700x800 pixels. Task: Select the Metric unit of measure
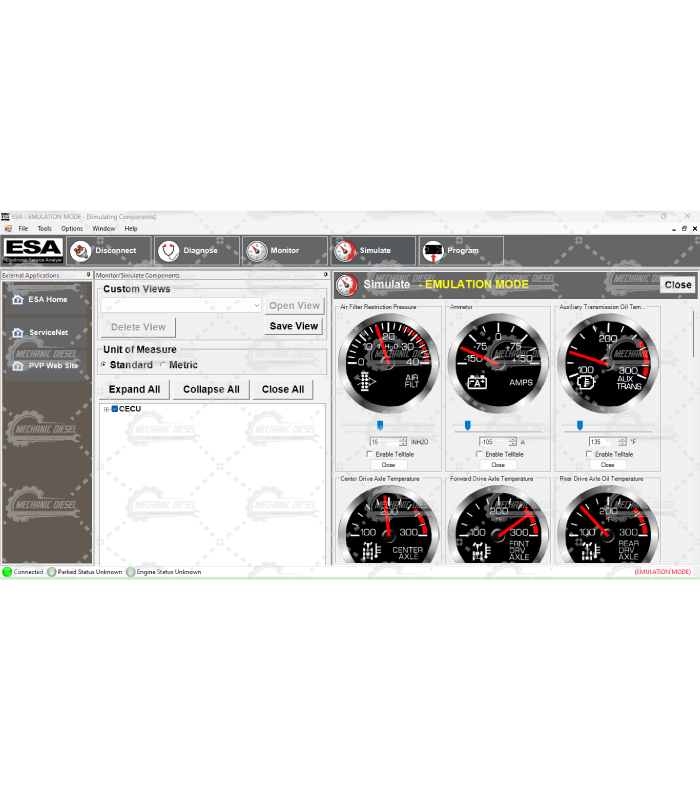[163, 365]
